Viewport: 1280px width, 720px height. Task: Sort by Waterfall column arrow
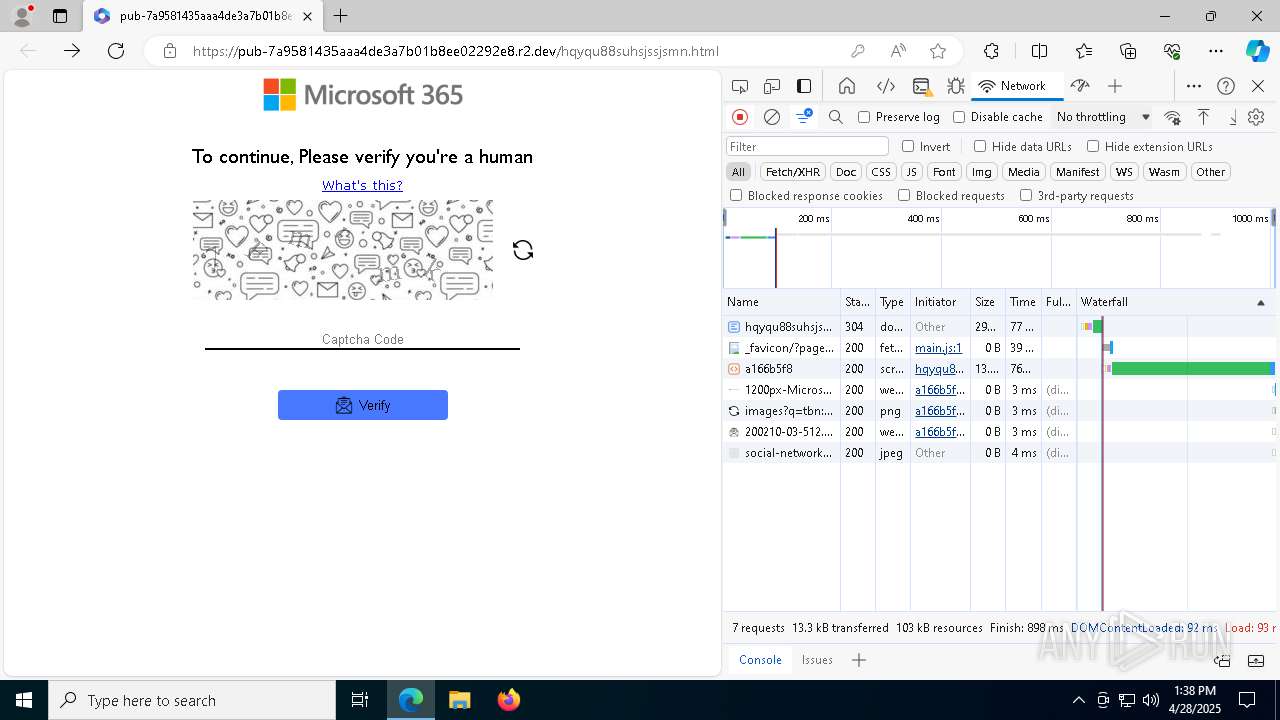click(1260, 302)
